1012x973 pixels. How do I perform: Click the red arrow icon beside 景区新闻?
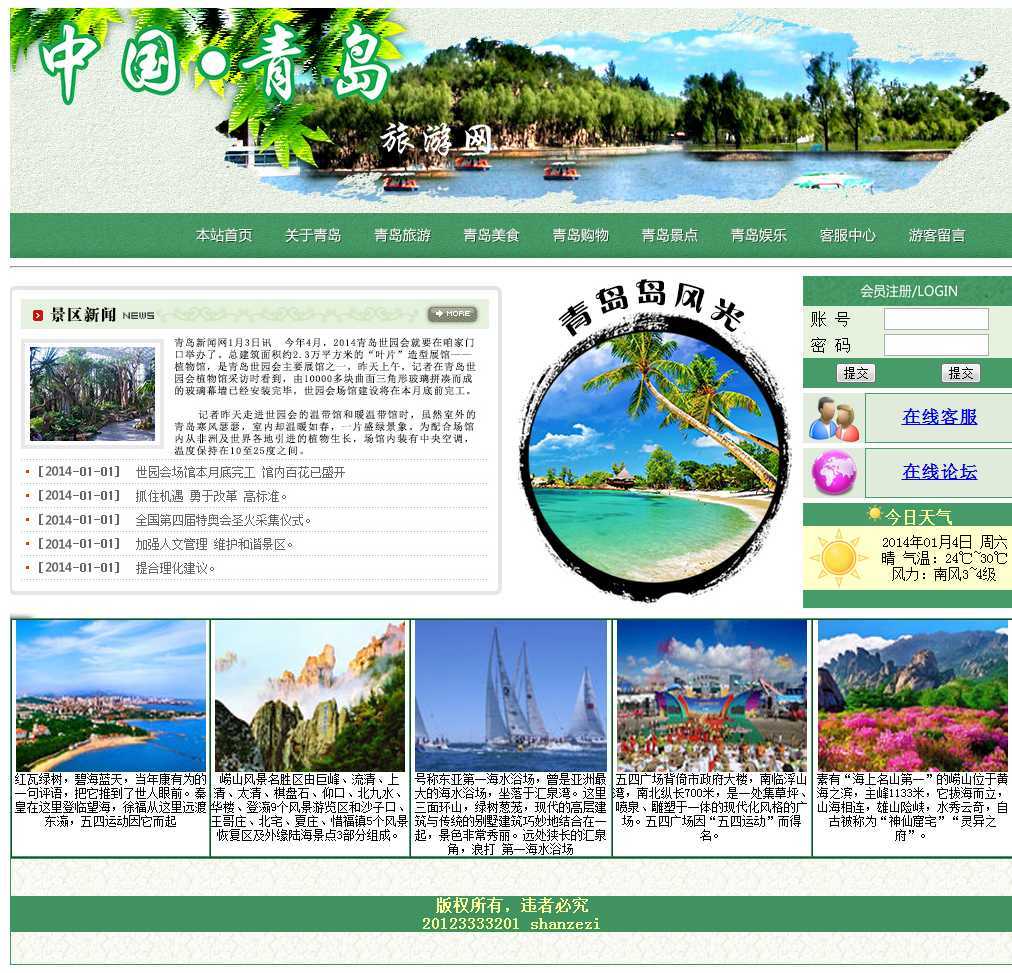coord(38,315)
